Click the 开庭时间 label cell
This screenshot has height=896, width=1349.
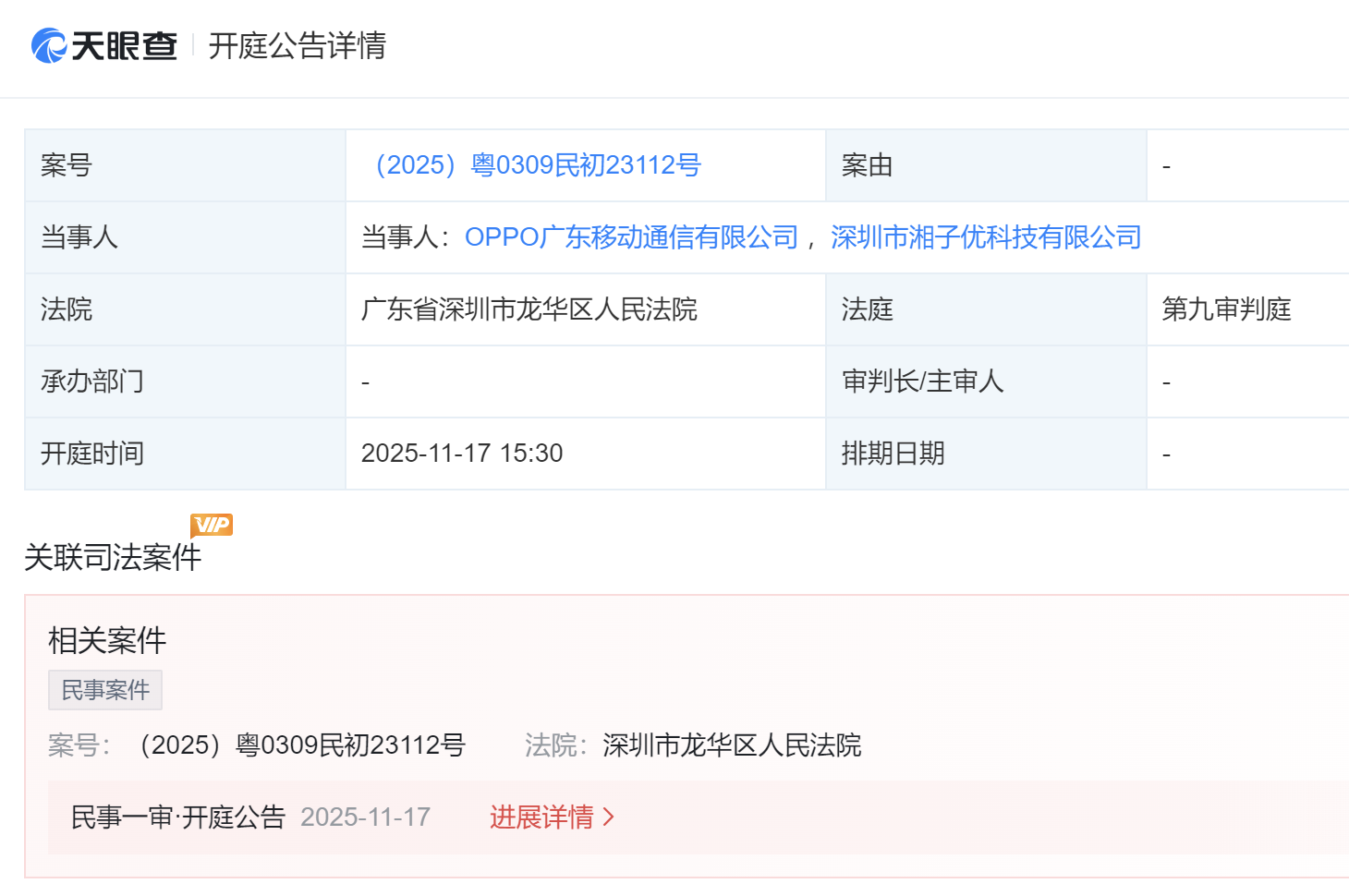[185, 454]
